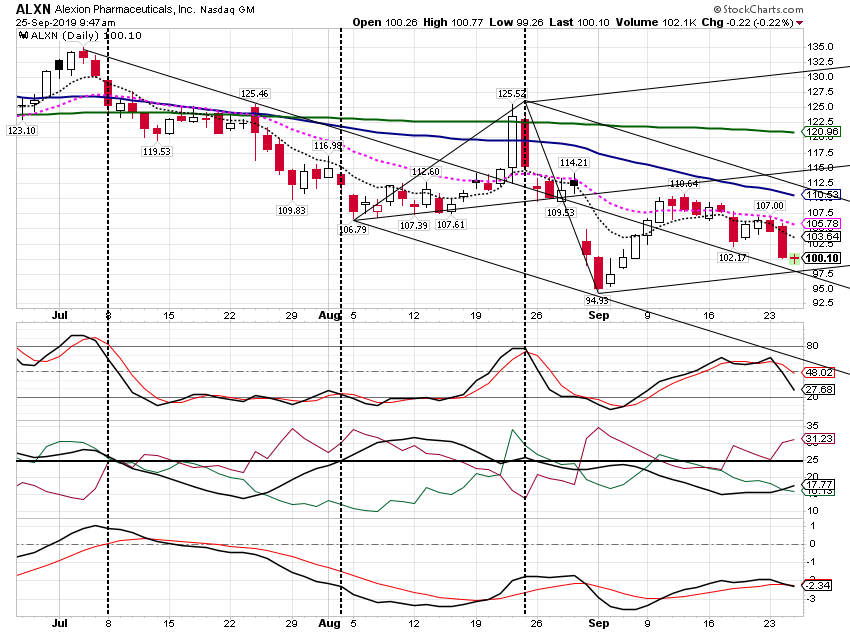
Task: Click the 114.21 price annotation
Action: 574,163
